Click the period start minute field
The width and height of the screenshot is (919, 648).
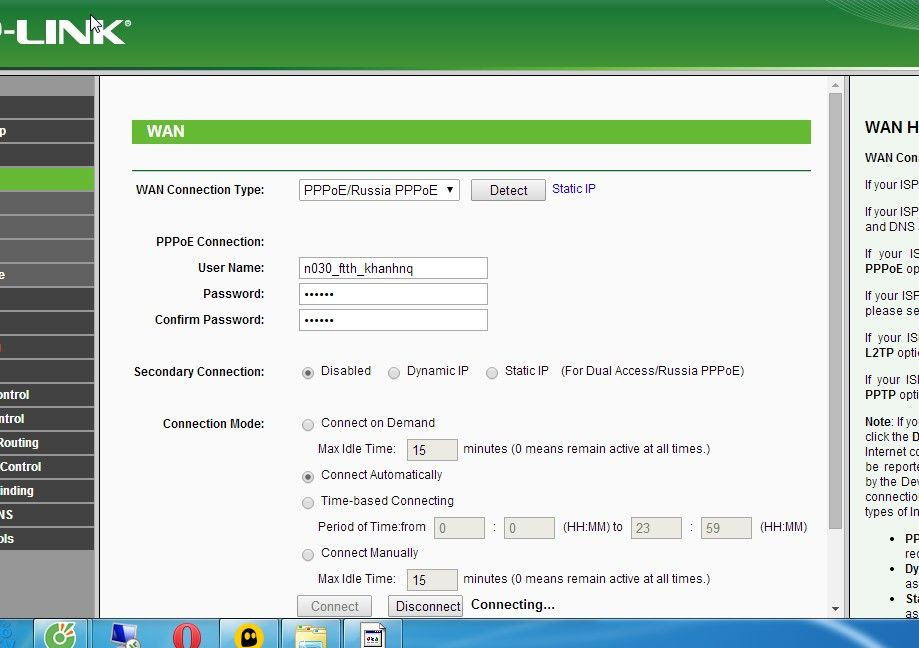(529, 528)
